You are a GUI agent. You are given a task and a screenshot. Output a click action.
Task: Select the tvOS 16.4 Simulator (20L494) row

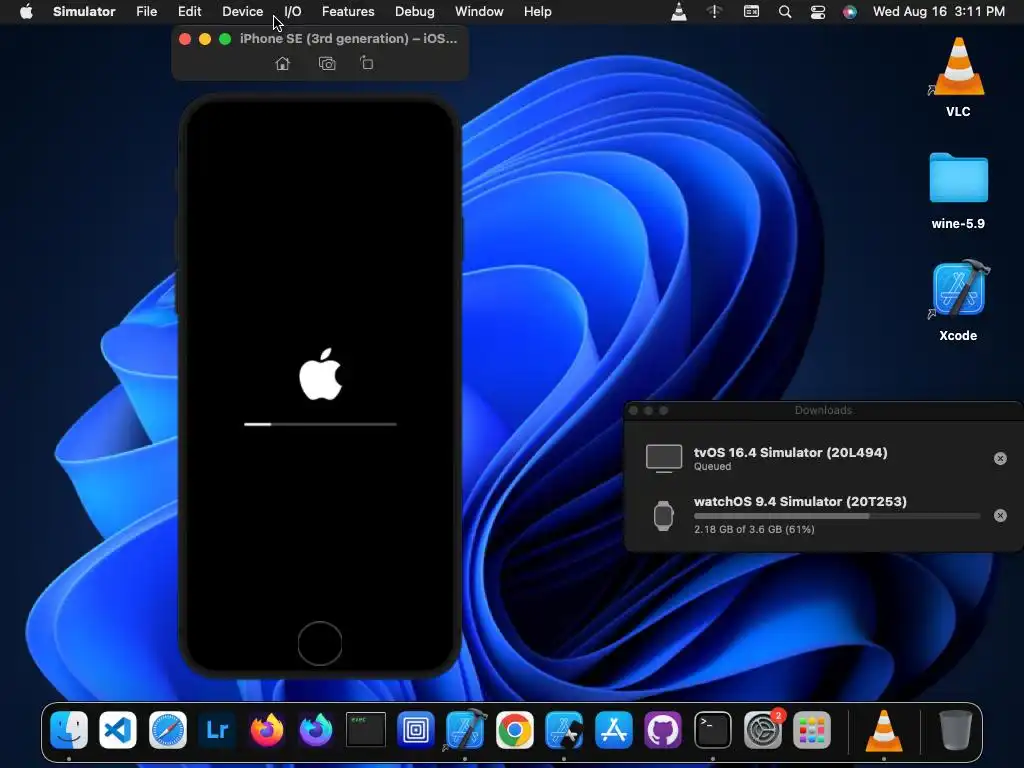[x=823, y=458]
